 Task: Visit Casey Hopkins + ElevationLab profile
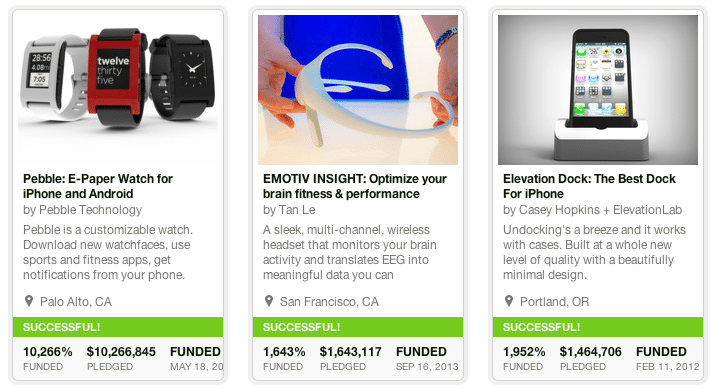click(x=600, y=210)
